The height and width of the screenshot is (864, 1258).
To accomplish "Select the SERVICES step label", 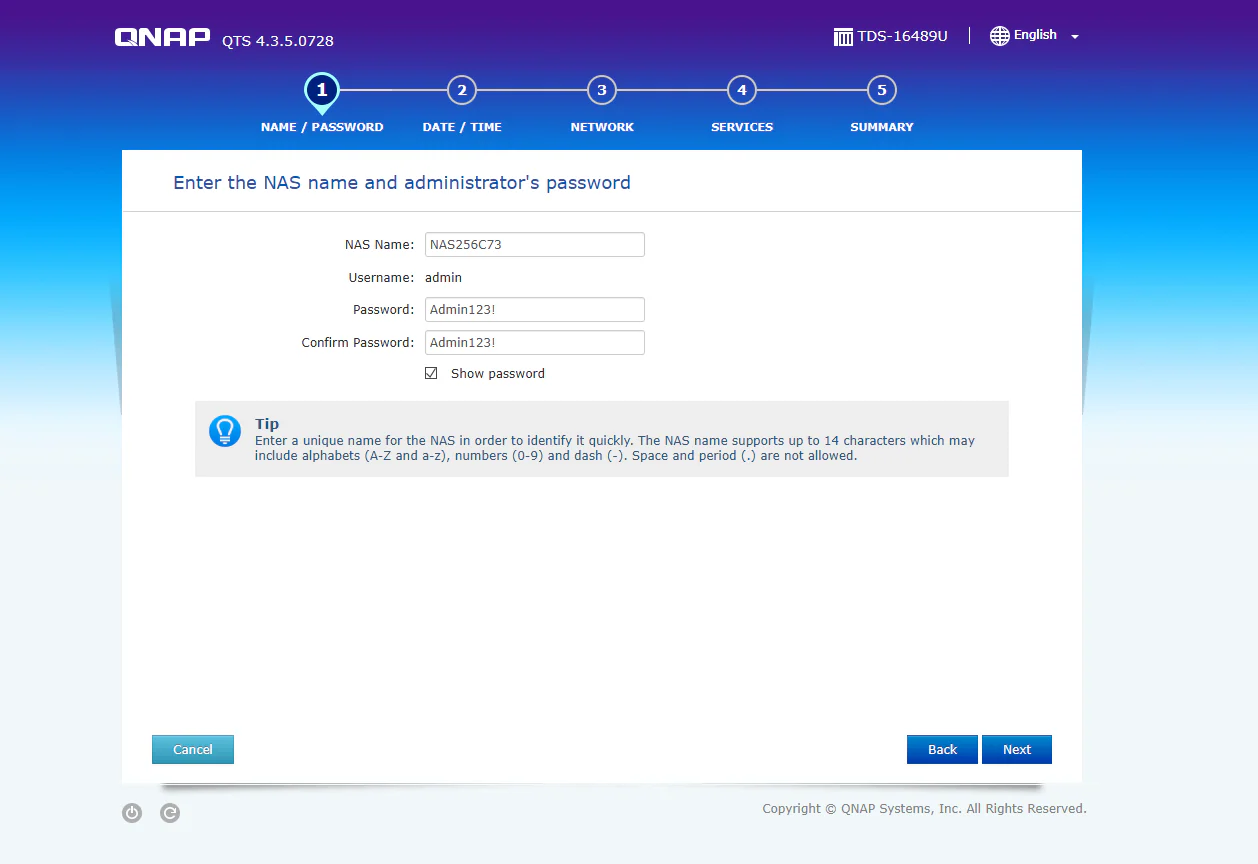I will (x=742, y=127).
